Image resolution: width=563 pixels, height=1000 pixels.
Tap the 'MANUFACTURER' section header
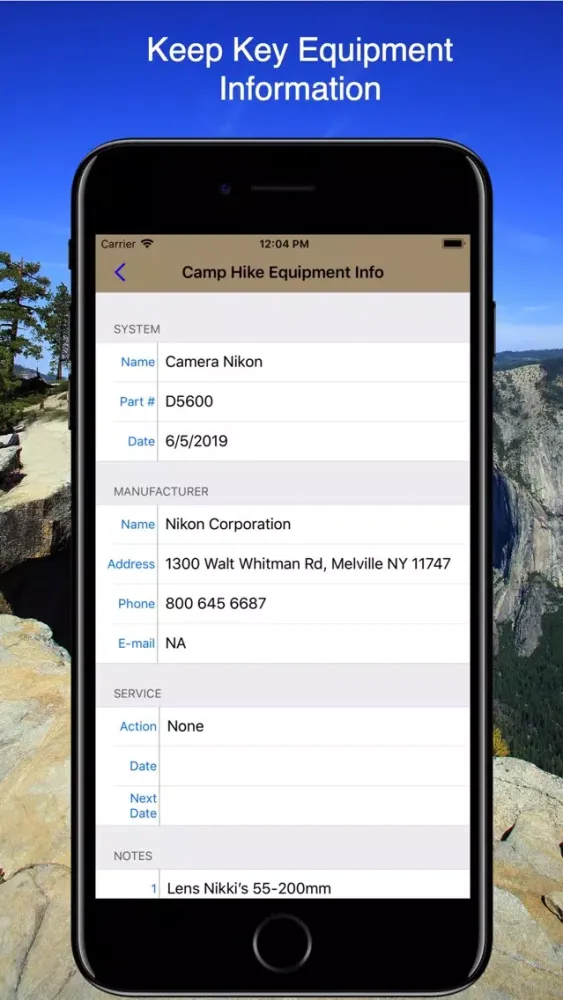click(x=161, y=492)
